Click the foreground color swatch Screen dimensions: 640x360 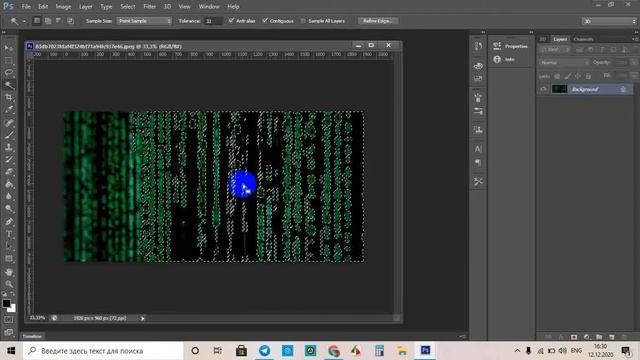pyautogui.click(x=6, y=303)
